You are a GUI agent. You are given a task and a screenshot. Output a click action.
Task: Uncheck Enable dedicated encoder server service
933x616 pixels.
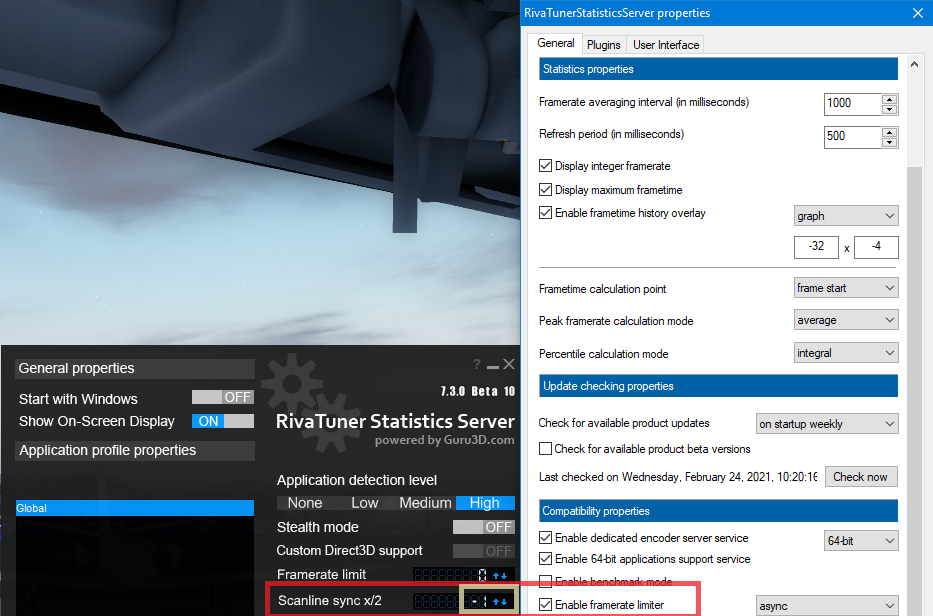coord(545,537)
